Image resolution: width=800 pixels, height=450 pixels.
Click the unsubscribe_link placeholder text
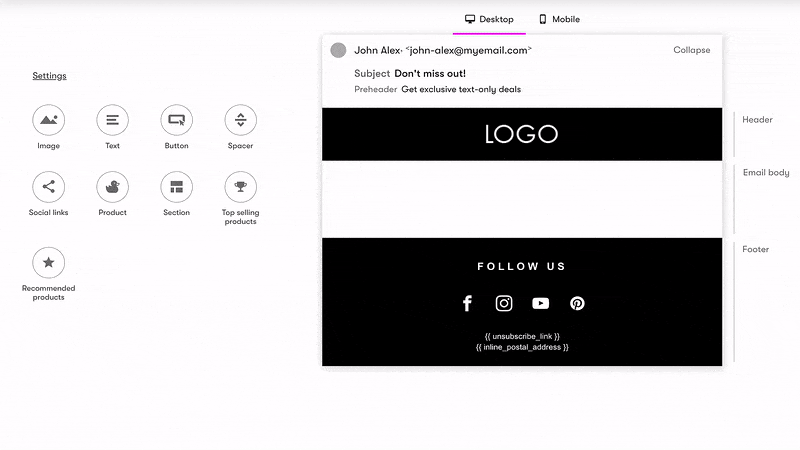tap(522, 336)
